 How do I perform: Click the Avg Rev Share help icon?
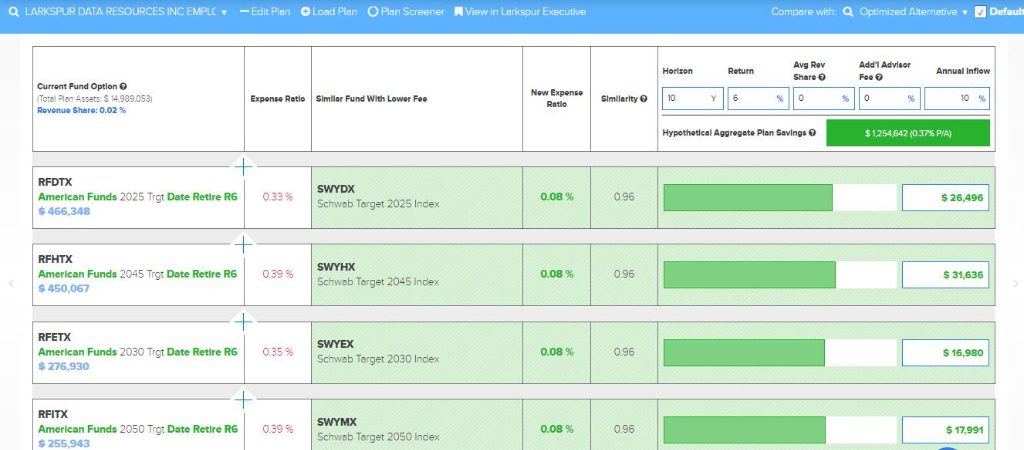tap(822, 77)
